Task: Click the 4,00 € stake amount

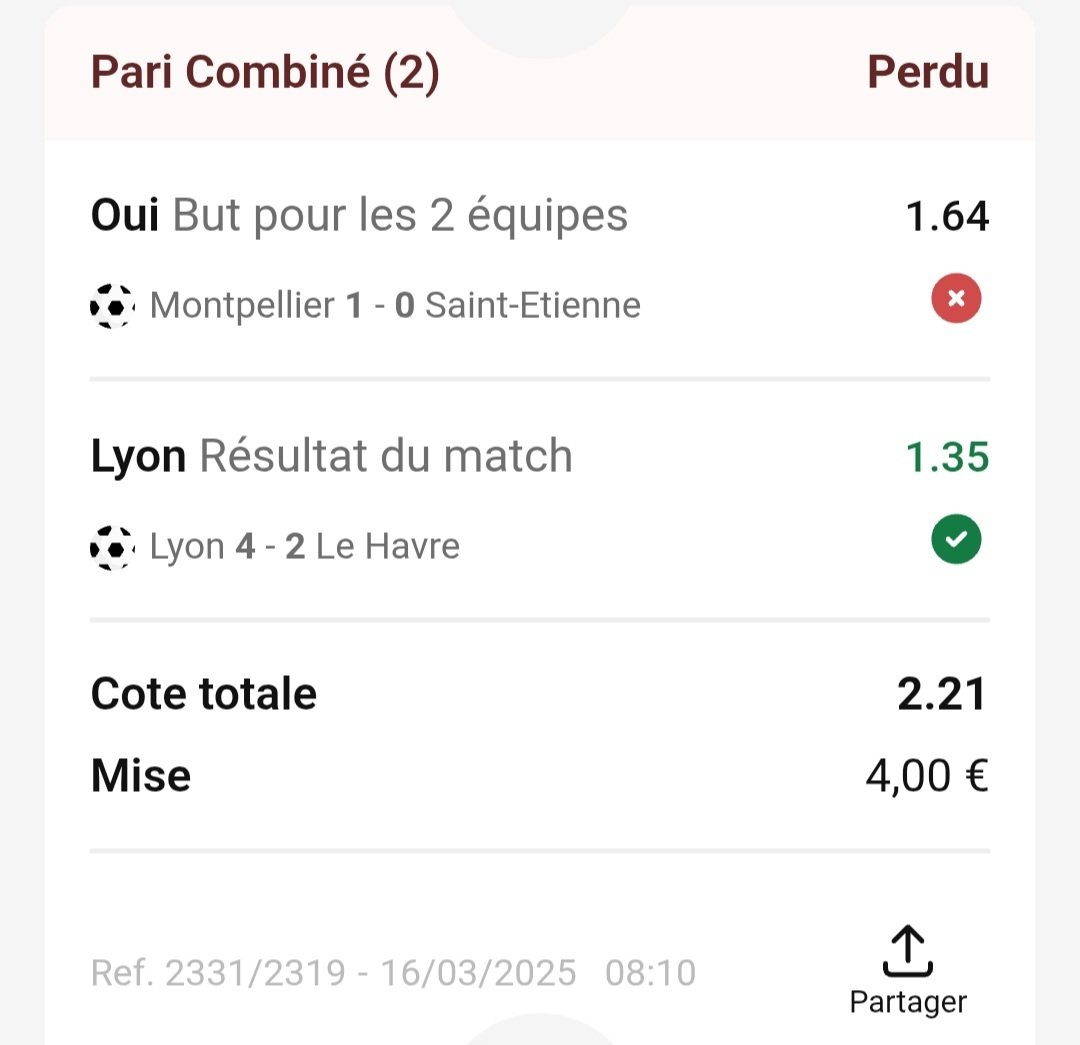Action: [x=927, y=776]
